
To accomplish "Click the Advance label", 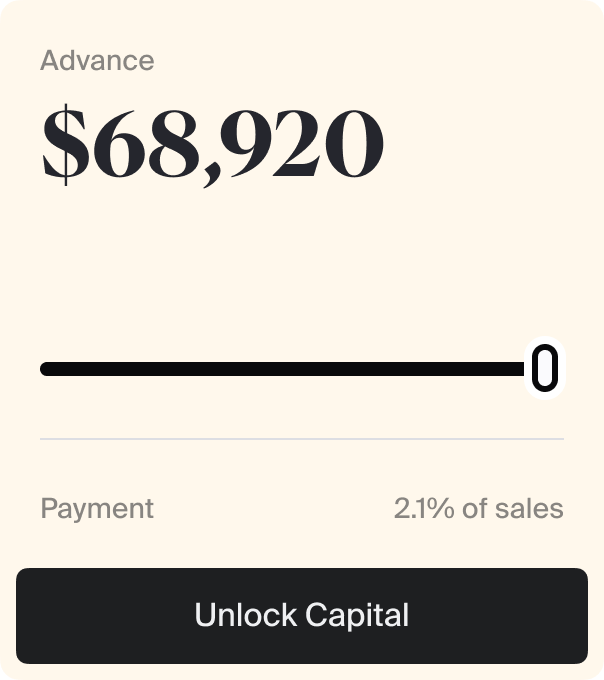I will tap(97, 60).
